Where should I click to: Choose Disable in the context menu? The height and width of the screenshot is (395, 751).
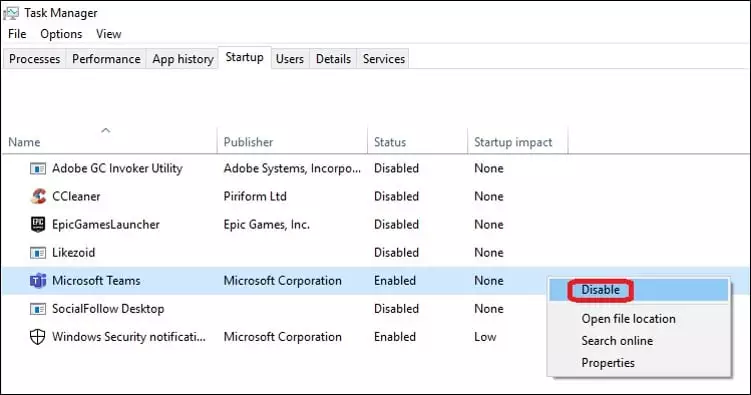[x=639, y=290]
